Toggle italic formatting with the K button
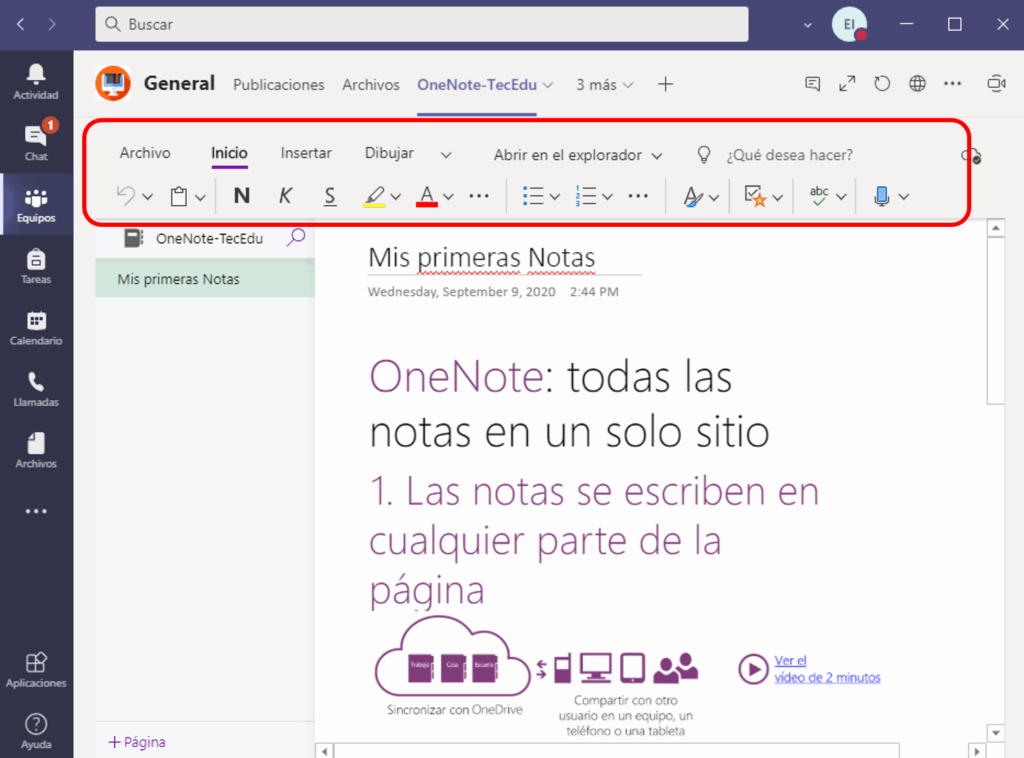Image resolution: width=1024 pixels, height=758 pixels. point(285,196)
